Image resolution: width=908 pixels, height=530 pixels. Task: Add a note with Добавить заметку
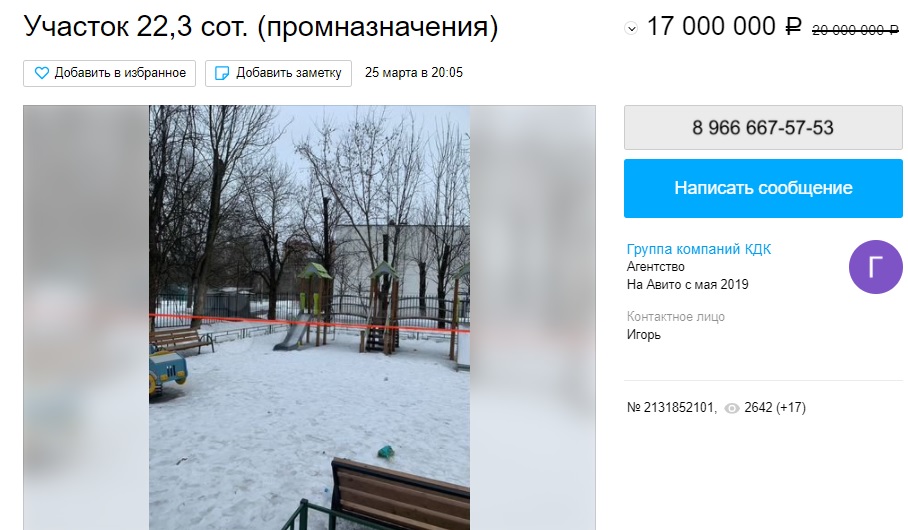click(278, 73)
